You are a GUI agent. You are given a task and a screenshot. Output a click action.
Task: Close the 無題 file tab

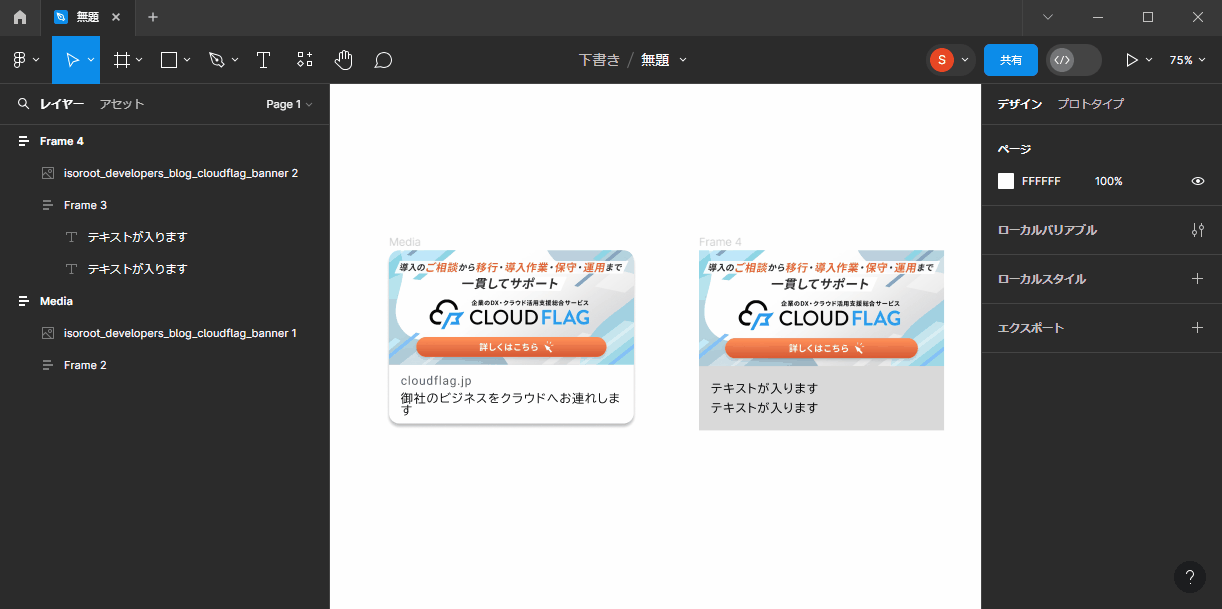click(x=116, y=17)
